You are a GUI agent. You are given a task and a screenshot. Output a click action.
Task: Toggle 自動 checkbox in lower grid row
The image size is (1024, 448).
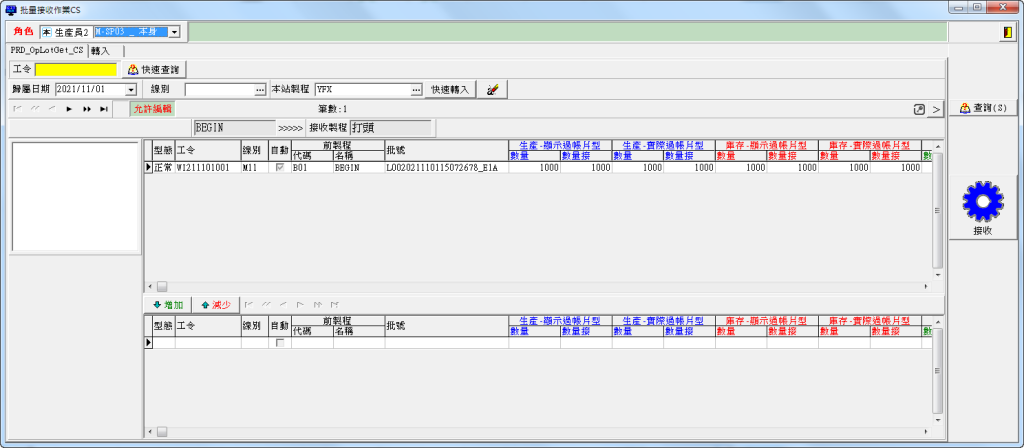[x=280, y=343]
